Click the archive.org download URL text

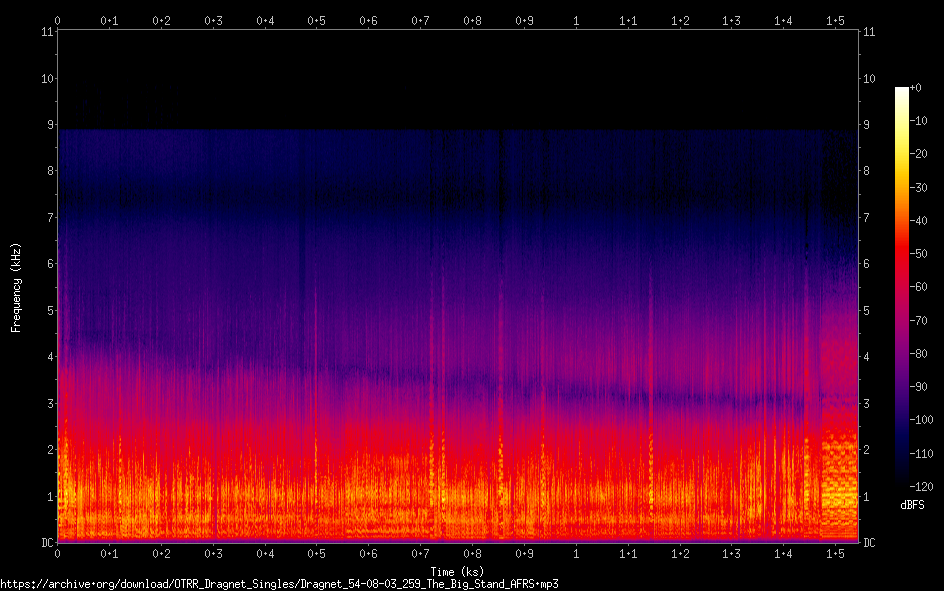279,583
